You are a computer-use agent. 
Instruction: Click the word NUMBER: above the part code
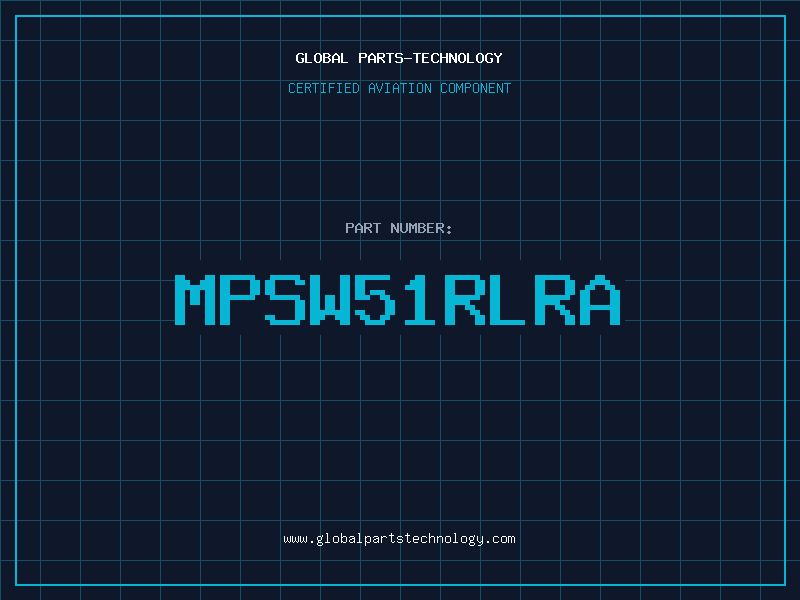421,228
